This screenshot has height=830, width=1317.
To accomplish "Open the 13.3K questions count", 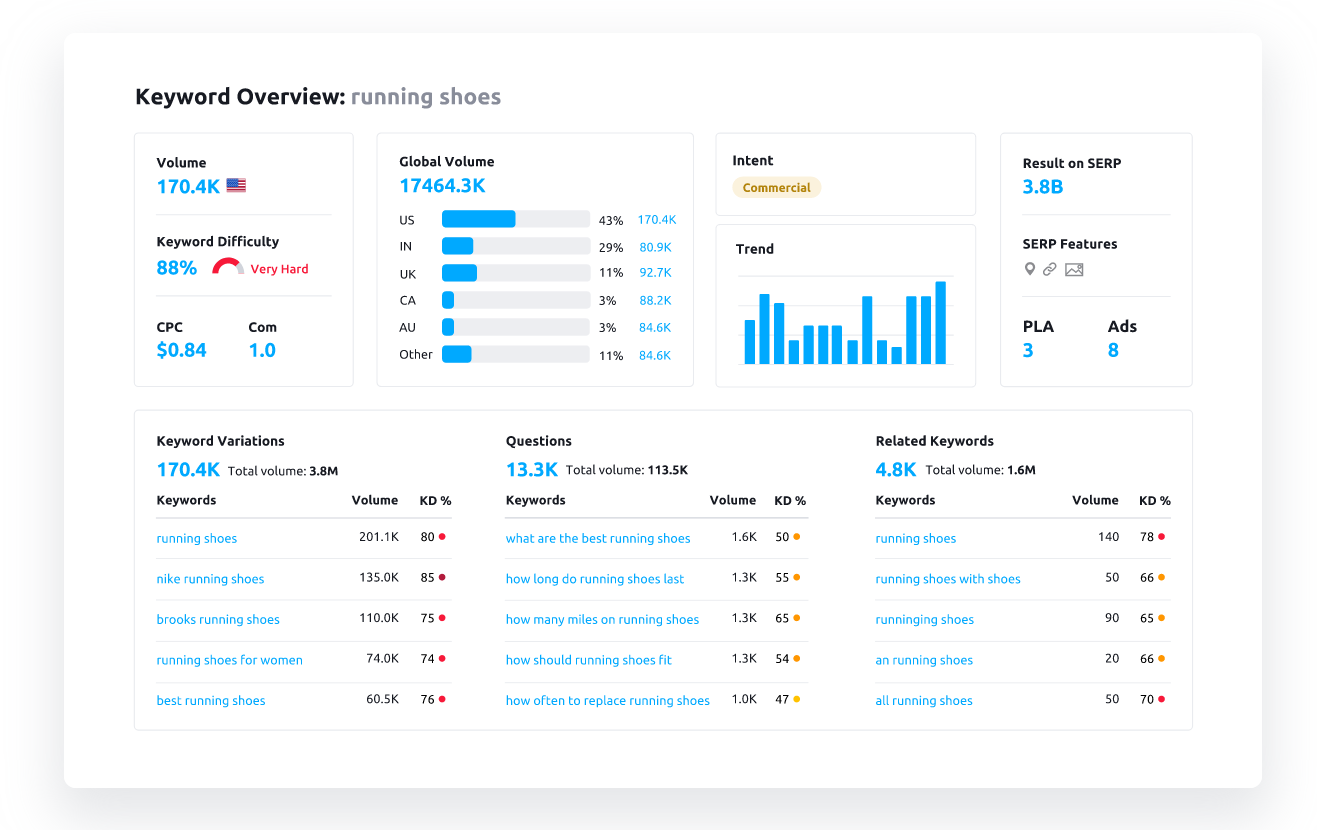I will click(x=532, y=469).
